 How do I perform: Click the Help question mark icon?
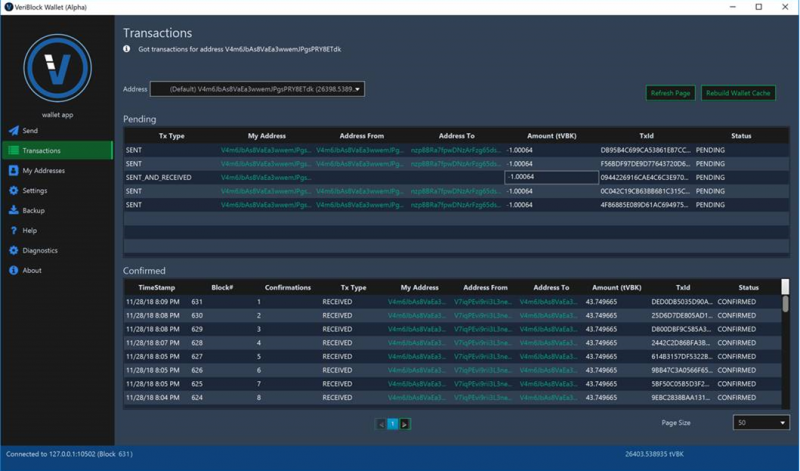click(14, 231)
